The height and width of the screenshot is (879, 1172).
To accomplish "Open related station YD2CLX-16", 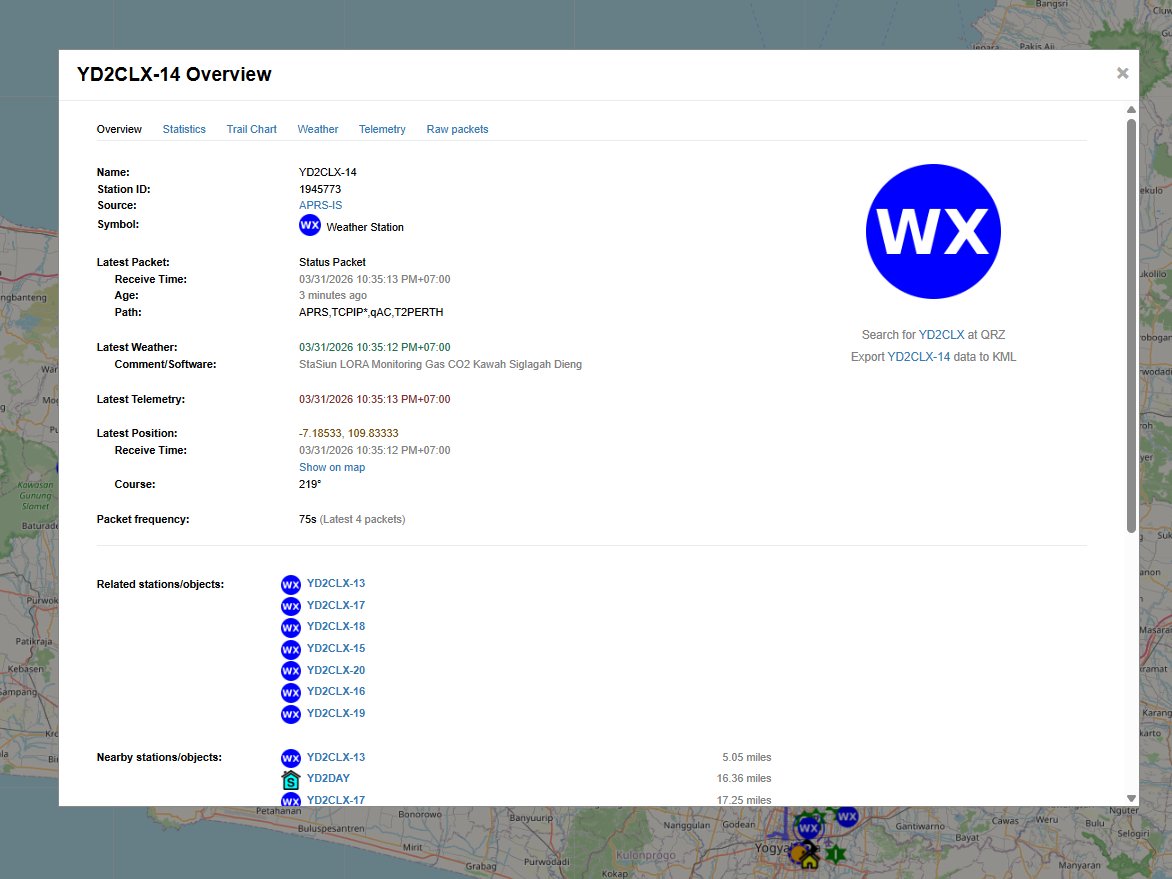I will pos(336,691).
